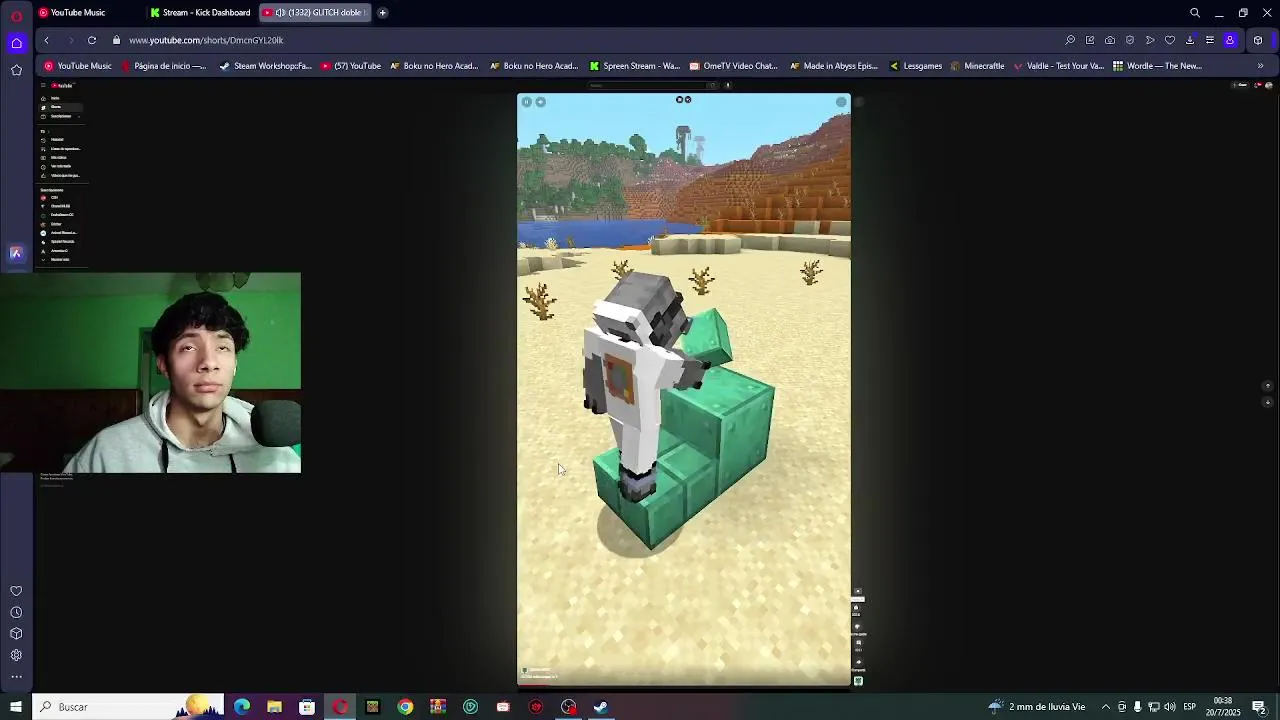Open Página de inicio bookmark
The width and height of the screenshot is (1280, 720).
tap(163, 66)
